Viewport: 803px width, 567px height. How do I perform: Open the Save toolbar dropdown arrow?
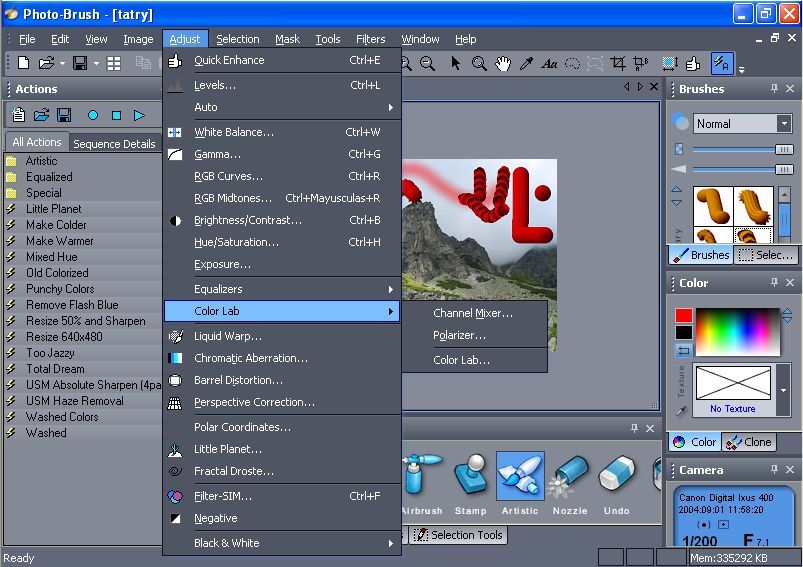click(x=96, y=64)
